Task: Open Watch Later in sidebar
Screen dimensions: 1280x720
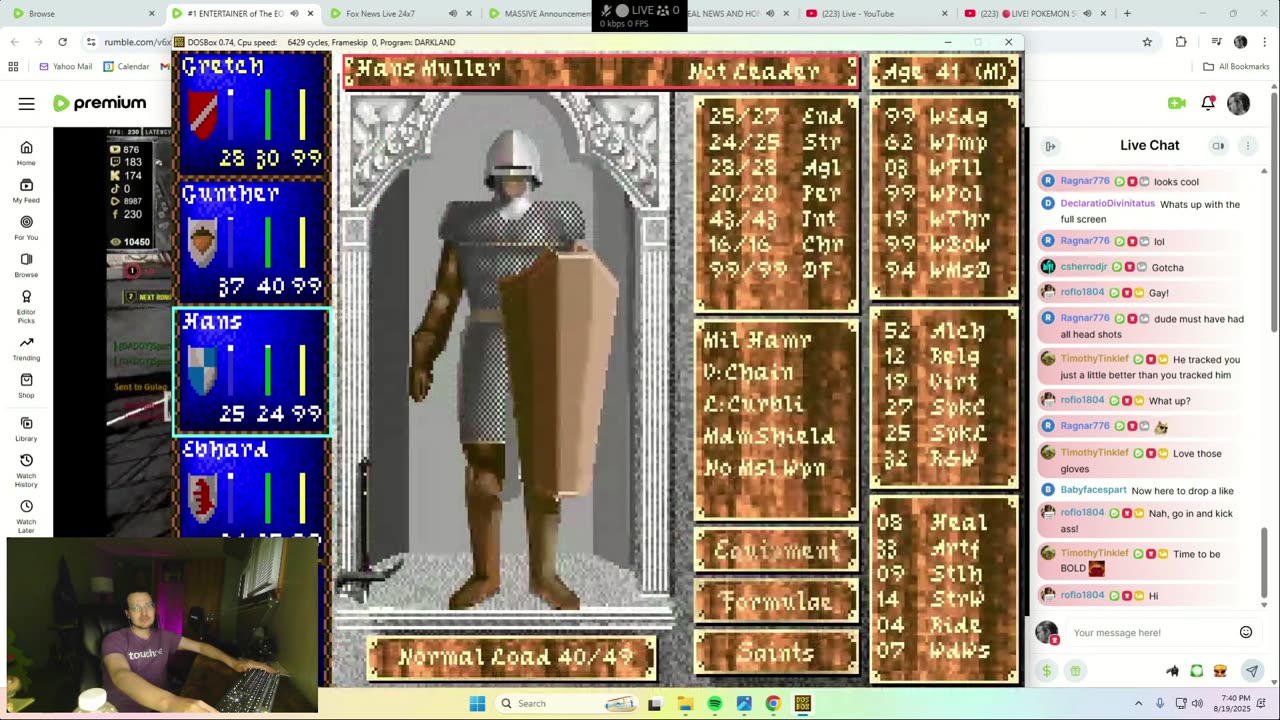Action: tap(26, 515)
